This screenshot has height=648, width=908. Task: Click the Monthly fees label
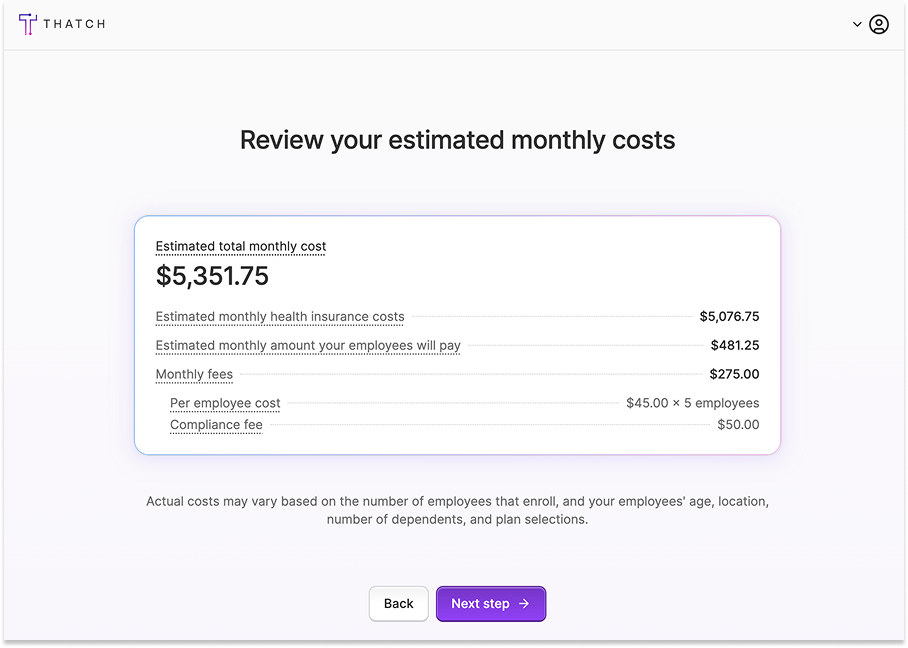point(194,374)
